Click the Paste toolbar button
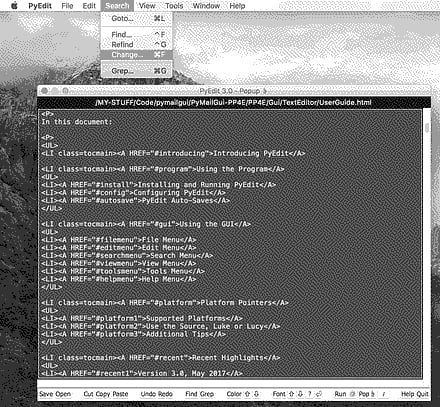440x407 pixels. tap(120, 394)
